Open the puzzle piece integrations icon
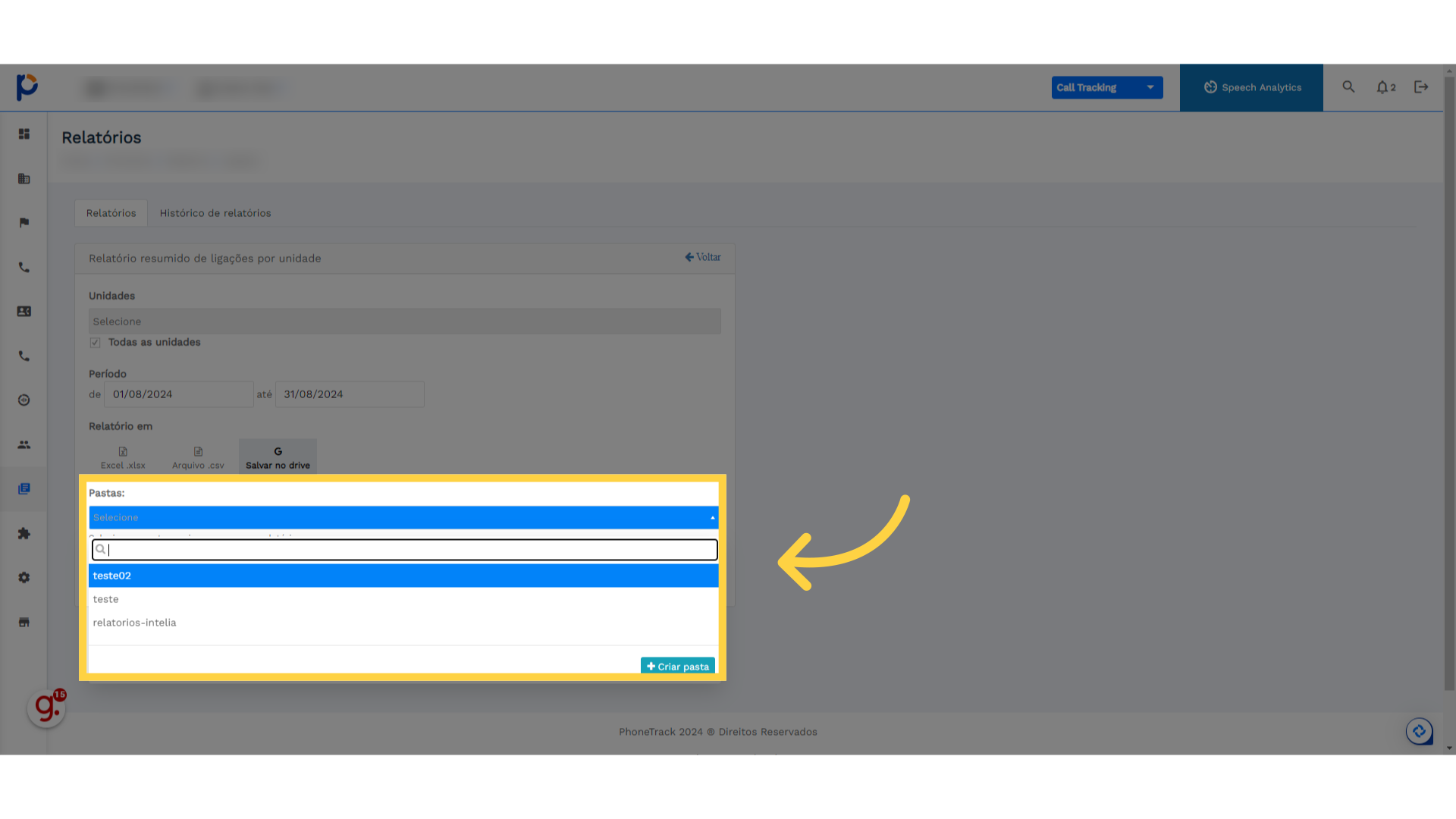This screenshot has width=1456, height=819. click(24, 534)
